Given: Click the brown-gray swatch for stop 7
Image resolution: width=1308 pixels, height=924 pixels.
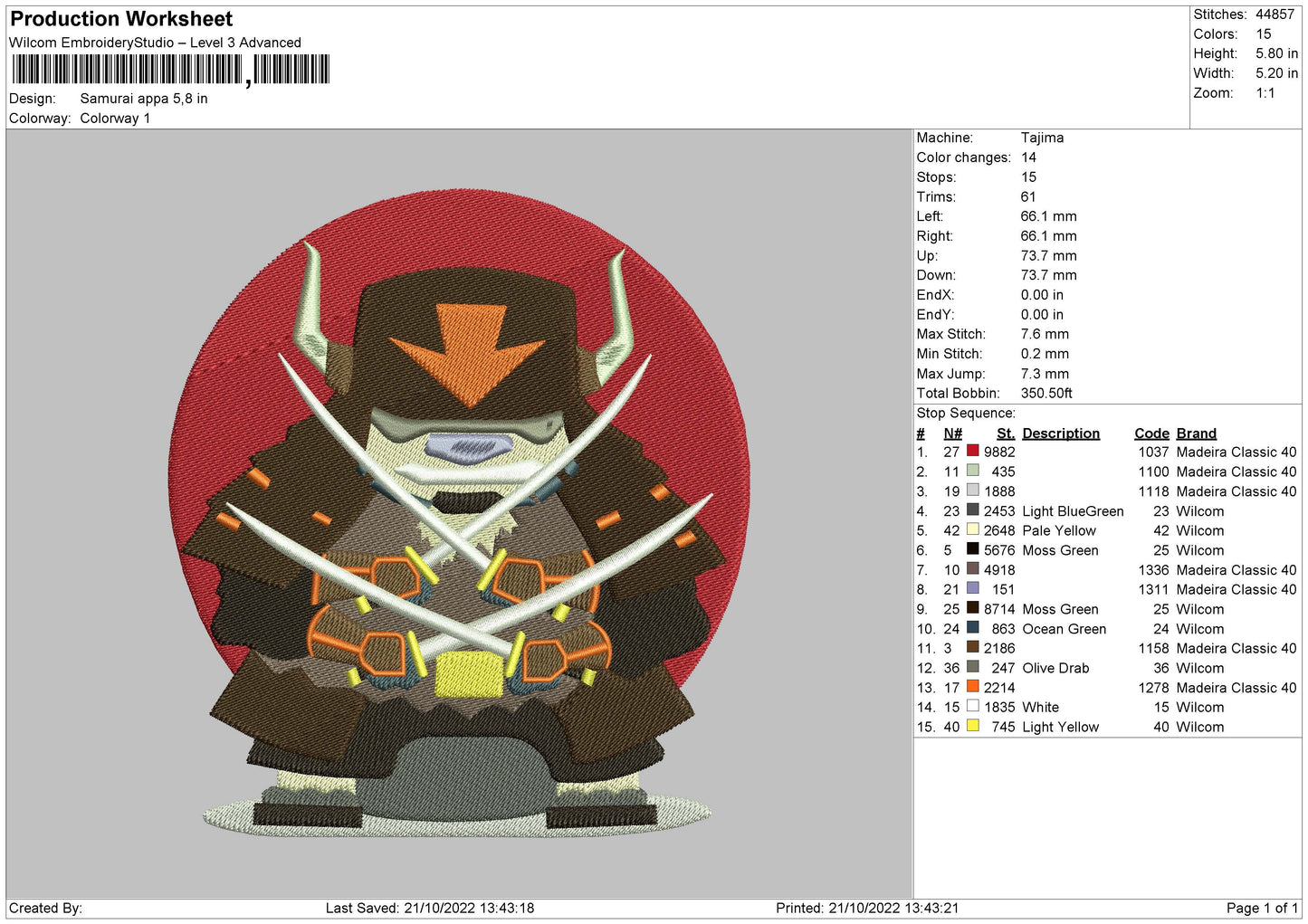Looking at the screenshot, I should point(973,569).
